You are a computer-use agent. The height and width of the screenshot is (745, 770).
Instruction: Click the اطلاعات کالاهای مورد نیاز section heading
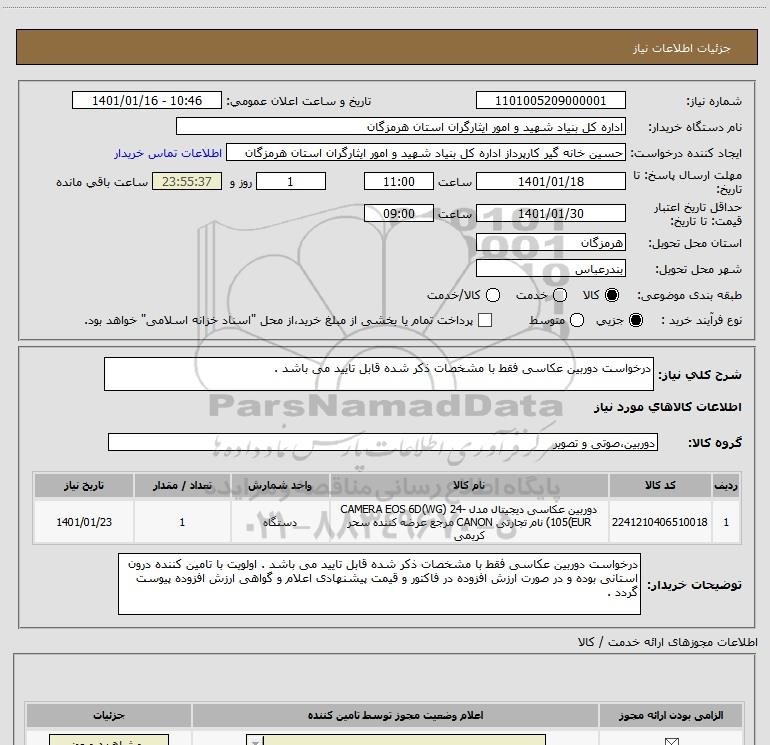pyautogui.click(x=667, y=407)
